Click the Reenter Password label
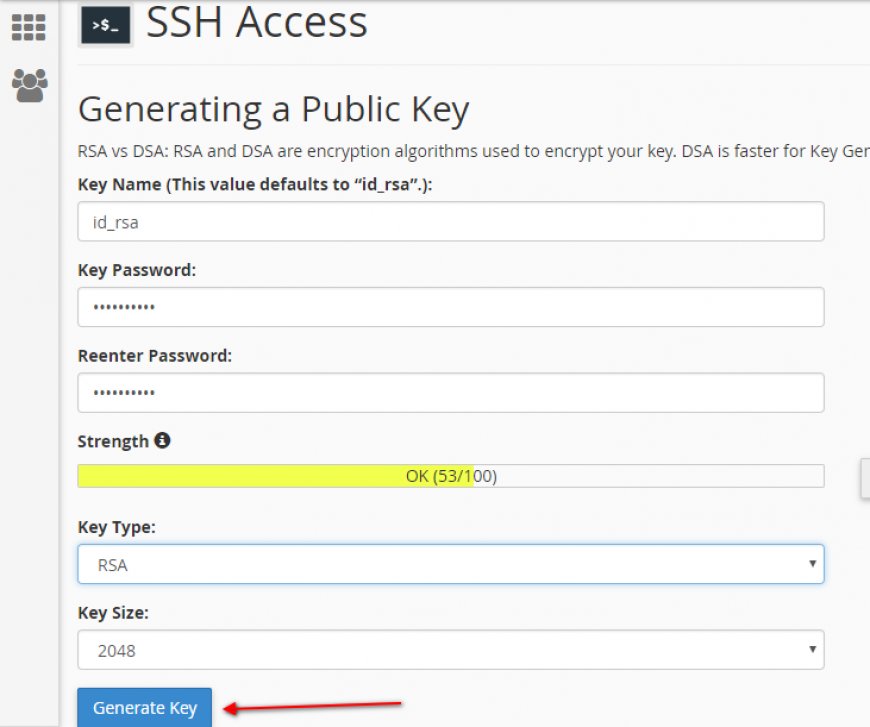The width and height of the screenshot is (870, 727). pos(154,356)
